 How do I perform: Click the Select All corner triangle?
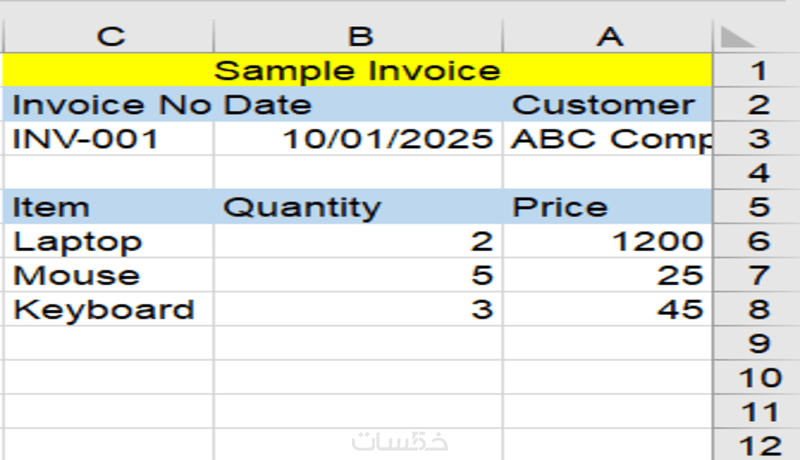[738, 37]
